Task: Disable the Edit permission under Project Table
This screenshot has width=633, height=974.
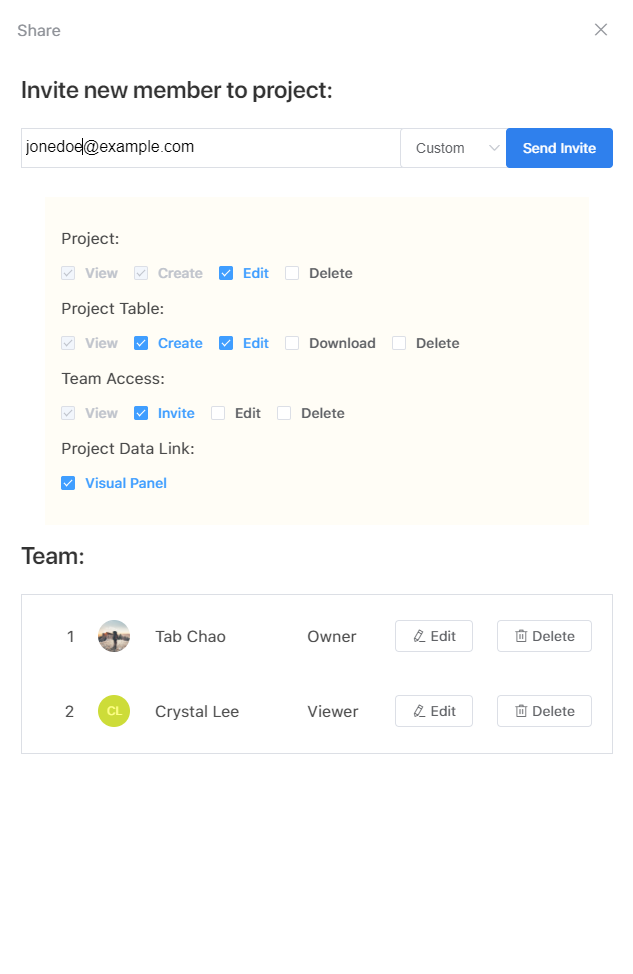Action: (x=226, y=342)
